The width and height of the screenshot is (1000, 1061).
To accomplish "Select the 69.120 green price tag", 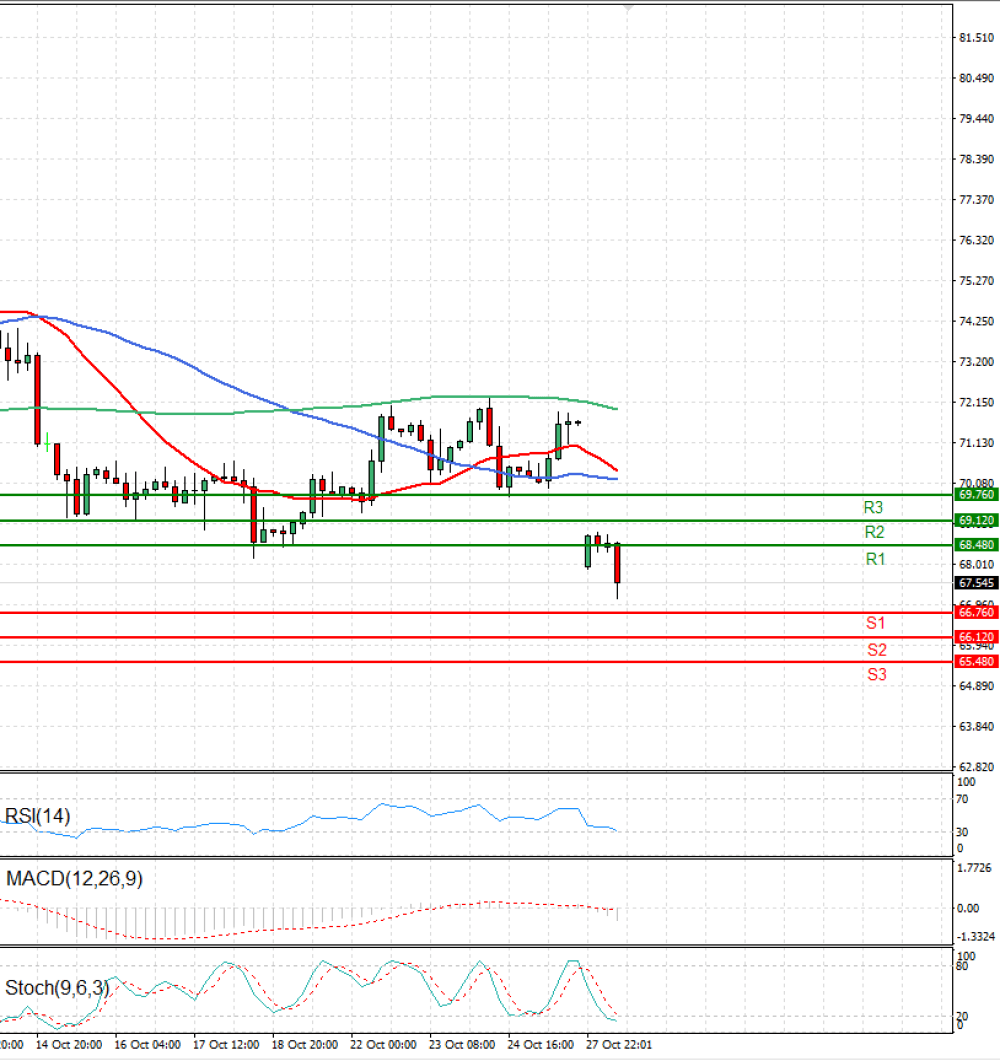I will tap(976, 520).
